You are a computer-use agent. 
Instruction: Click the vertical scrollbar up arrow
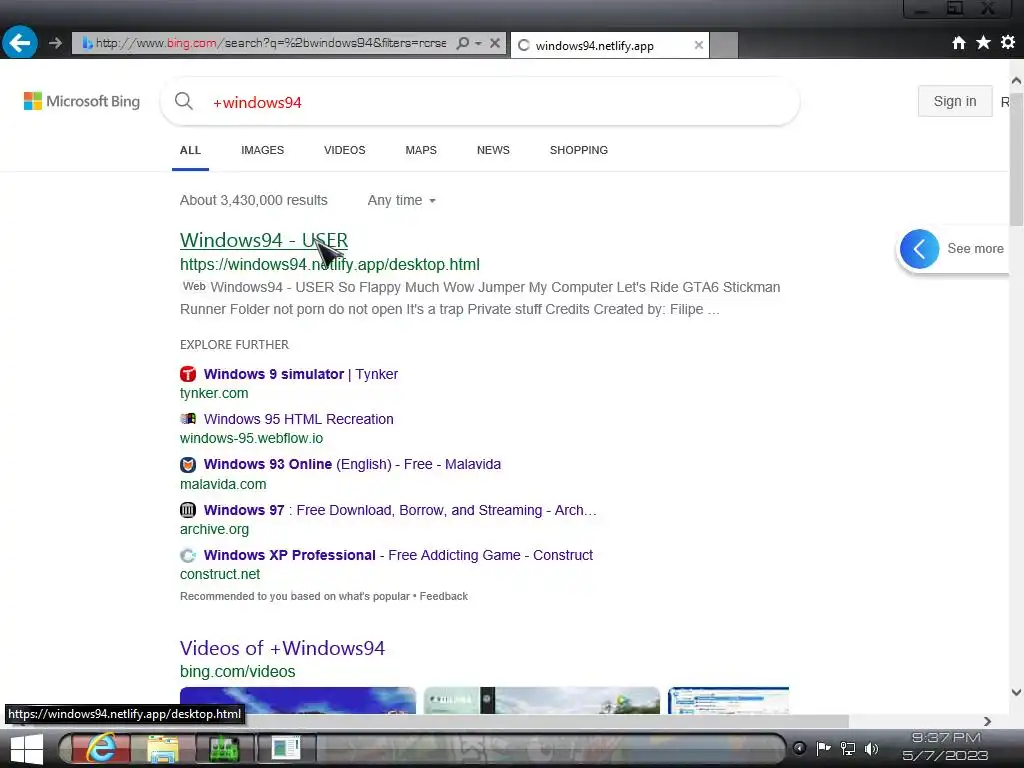pos(1016,80)
